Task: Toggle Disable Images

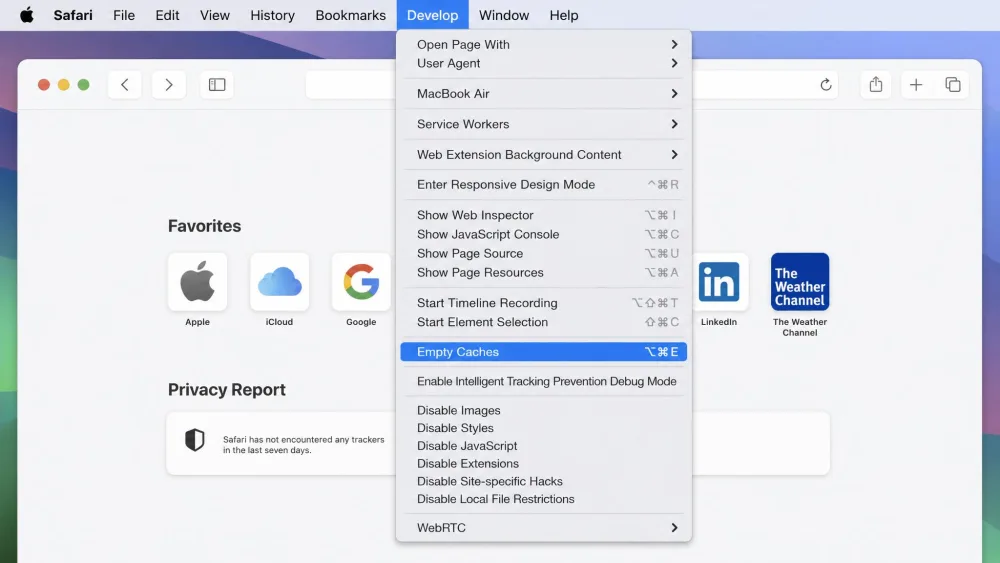Action: (x=543, y=411)
